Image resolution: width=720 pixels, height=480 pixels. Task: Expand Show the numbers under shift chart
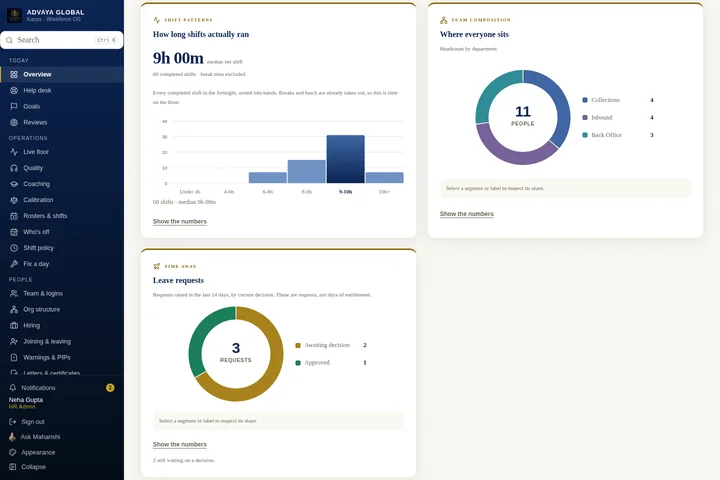pyautogui.click(x=180, y=221)
